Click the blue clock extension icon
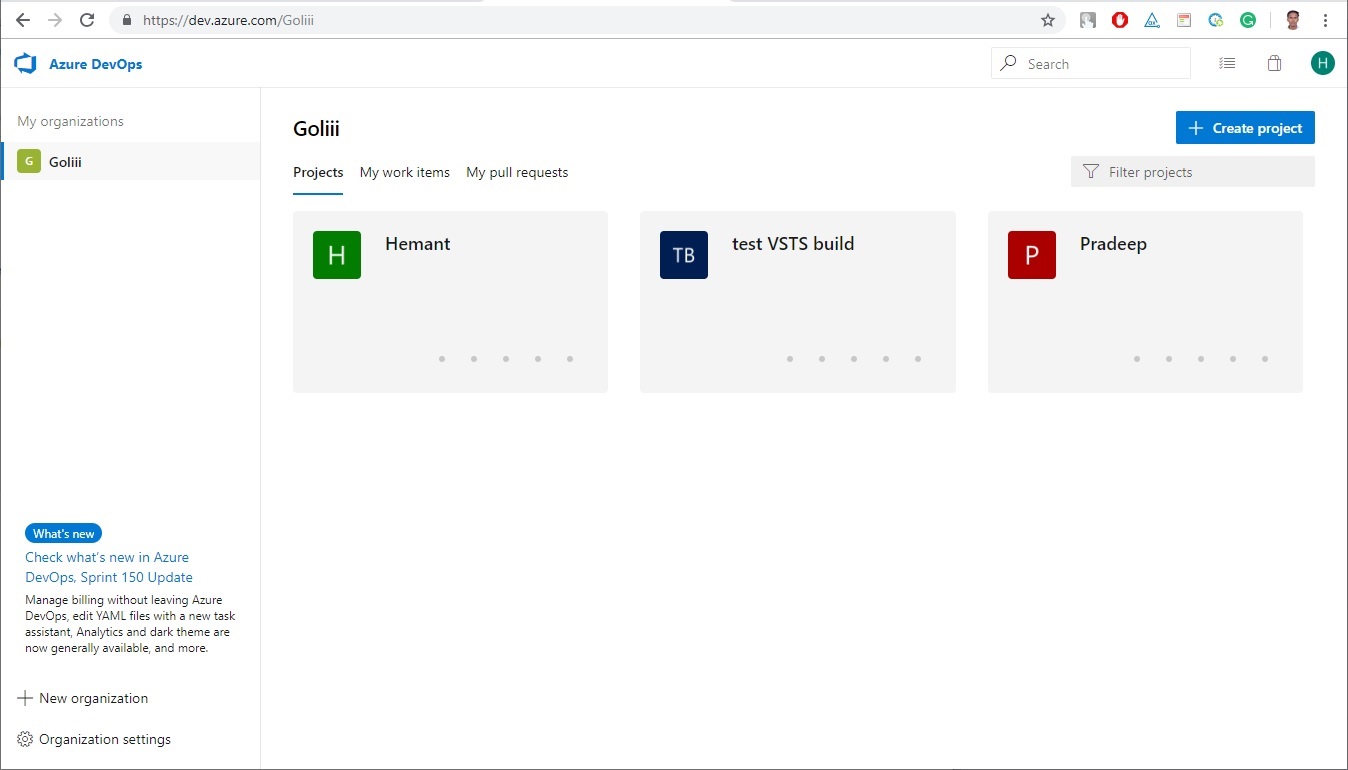Screen dimensions: 1348x770 tap(1216, 20)
